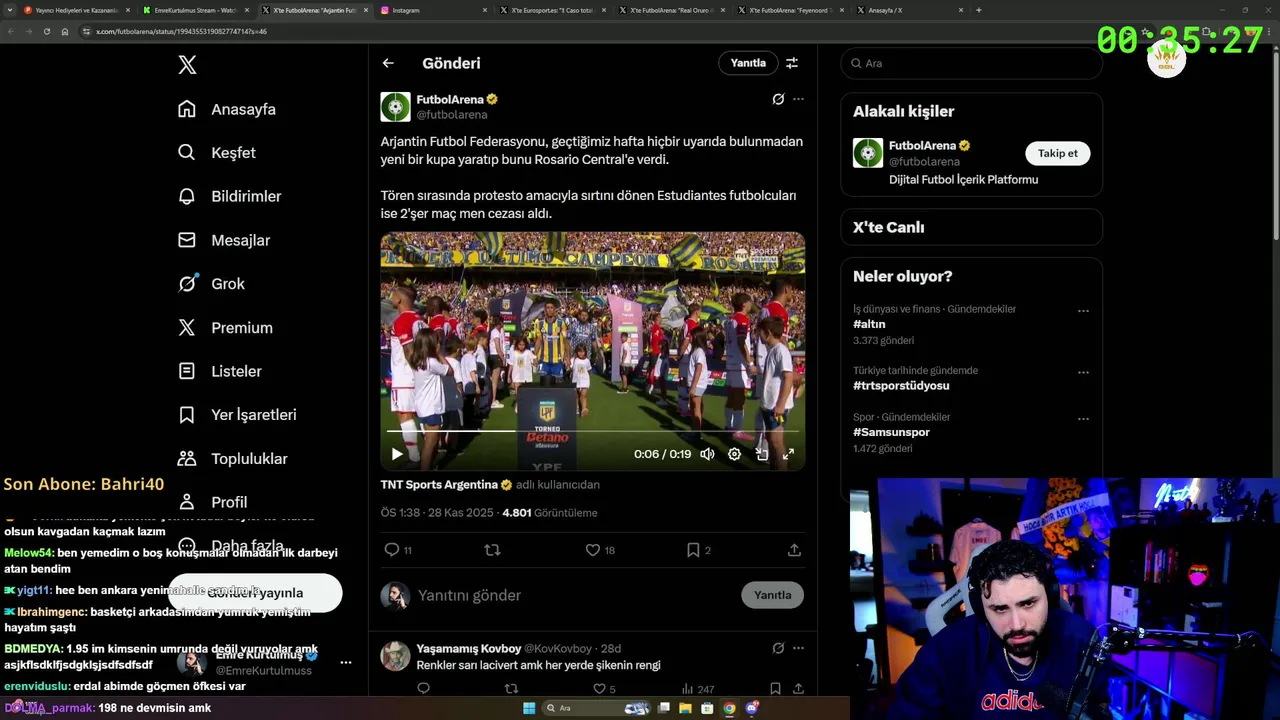Open Windows Start menu

point(529,708)
